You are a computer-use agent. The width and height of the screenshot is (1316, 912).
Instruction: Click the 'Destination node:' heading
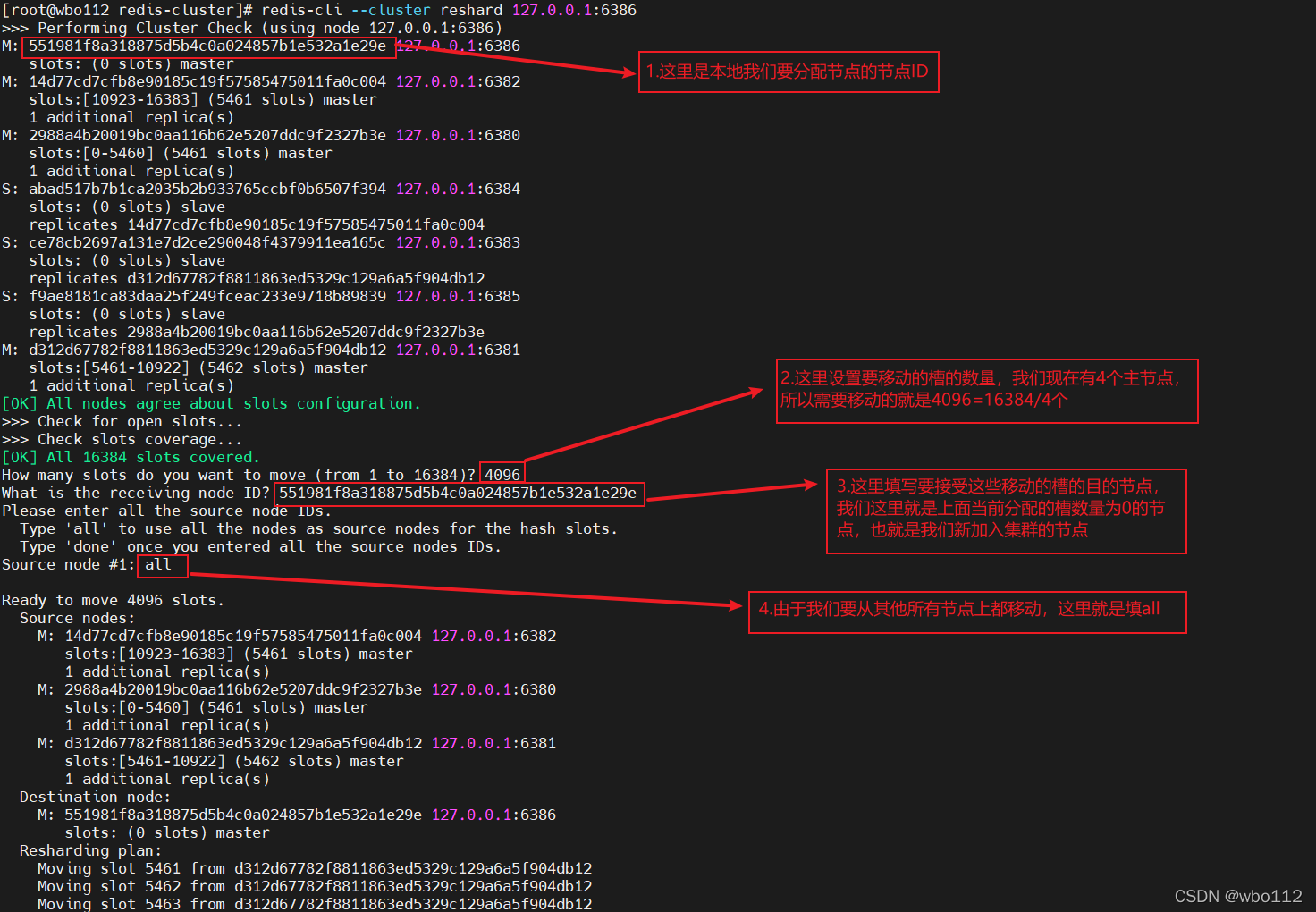(96, 797)
